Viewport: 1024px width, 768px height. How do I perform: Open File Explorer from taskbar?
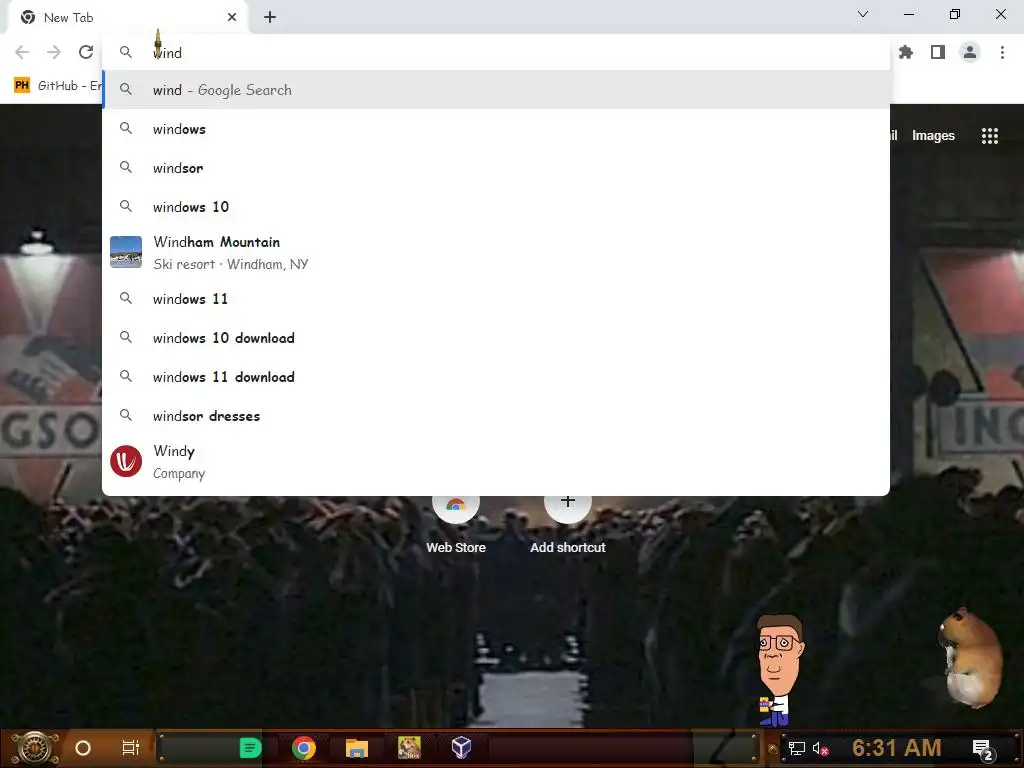pos(357,748)
